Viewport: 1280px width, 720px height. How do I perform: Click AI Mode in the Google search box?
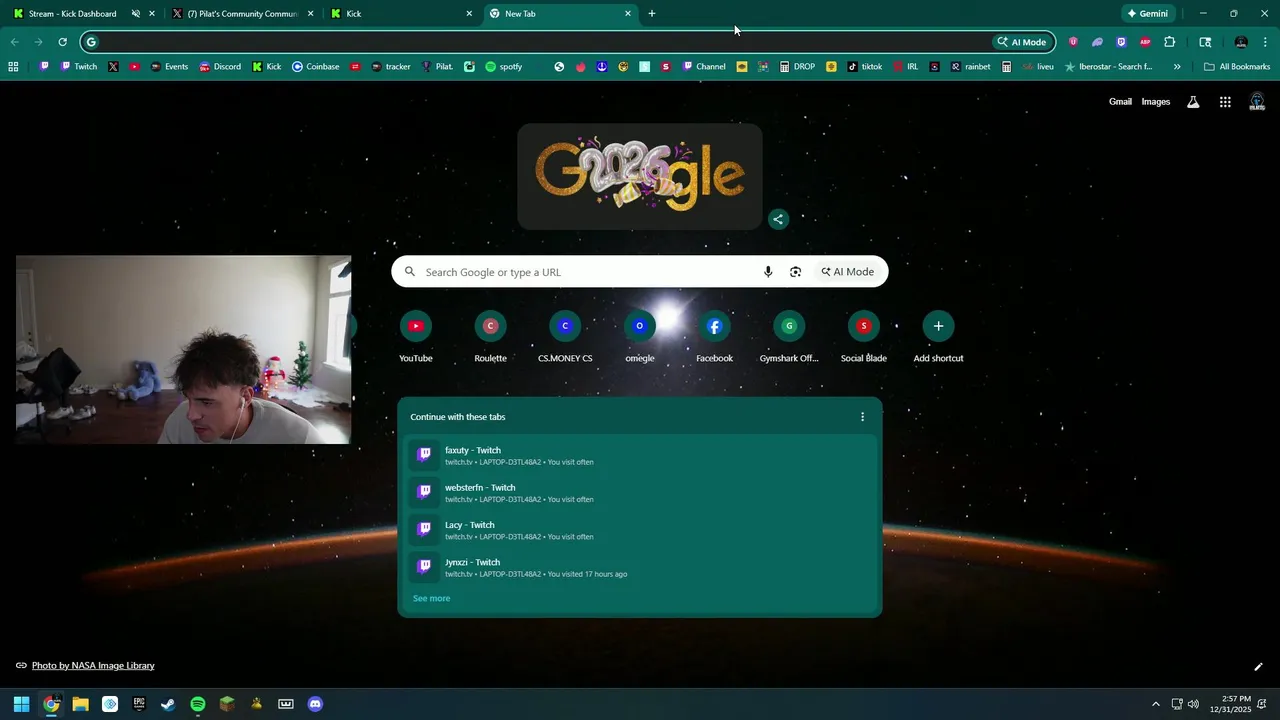848,272
